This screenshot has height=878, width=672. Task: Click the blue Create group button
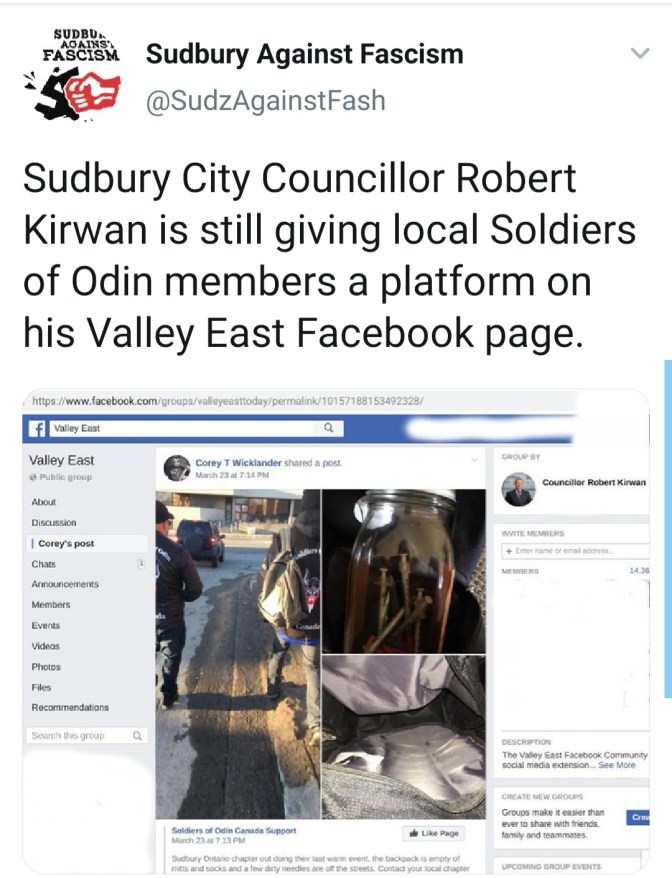[638, 818]
